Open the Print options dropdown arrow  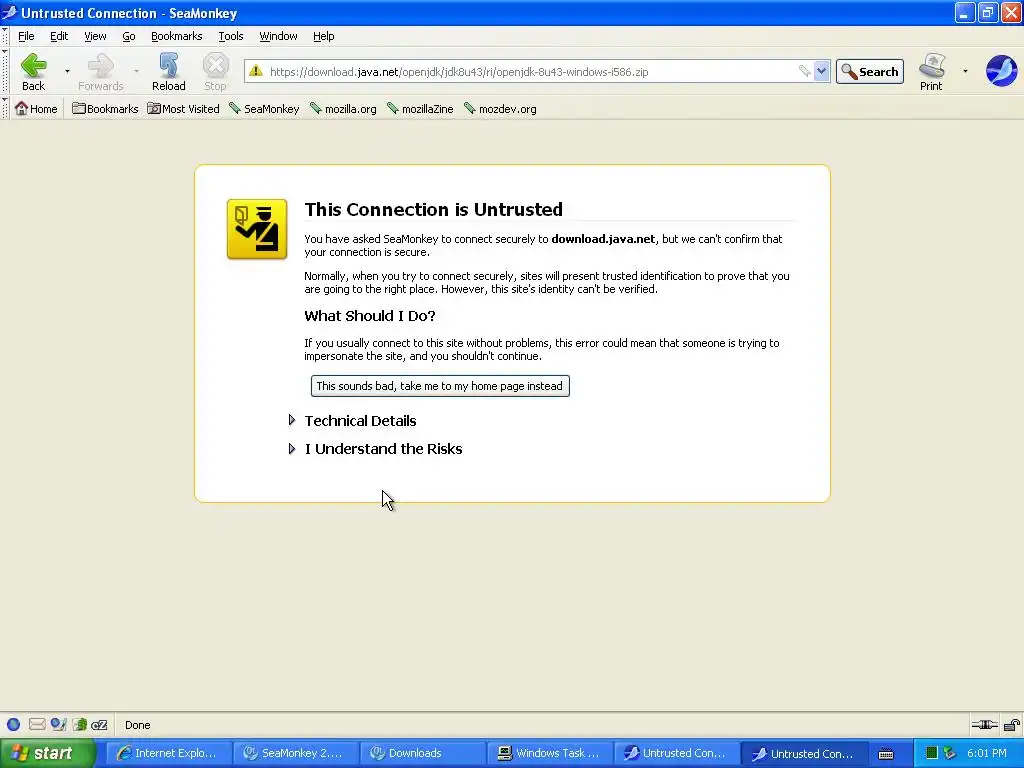(x=965, y=71)
